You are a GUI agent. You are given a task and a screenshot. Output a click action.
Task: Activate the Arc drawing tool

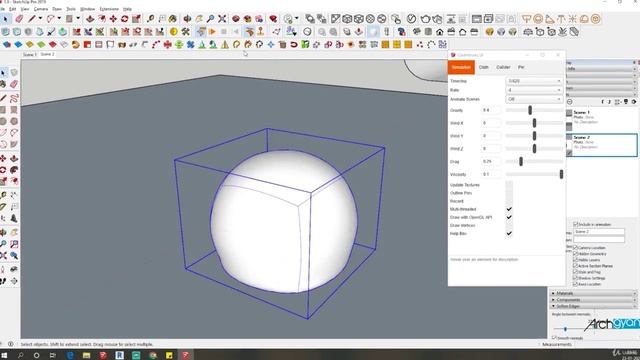tap(50, 19)
